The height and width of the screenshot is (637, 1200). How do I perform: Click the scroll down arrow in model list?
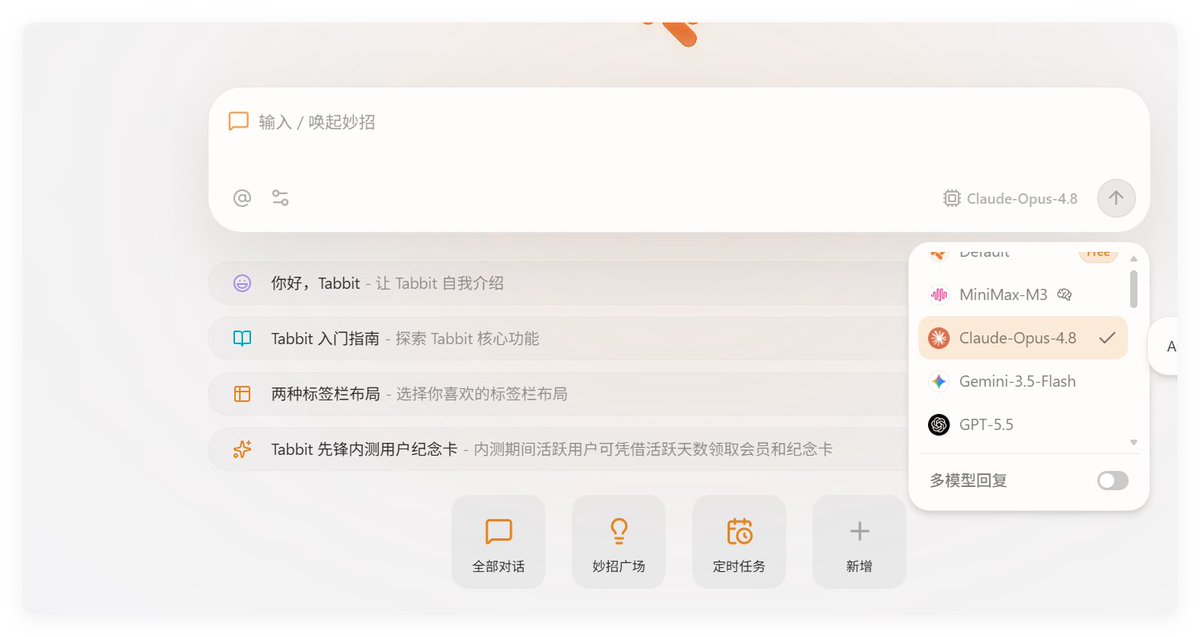(x=1134, y=441)
